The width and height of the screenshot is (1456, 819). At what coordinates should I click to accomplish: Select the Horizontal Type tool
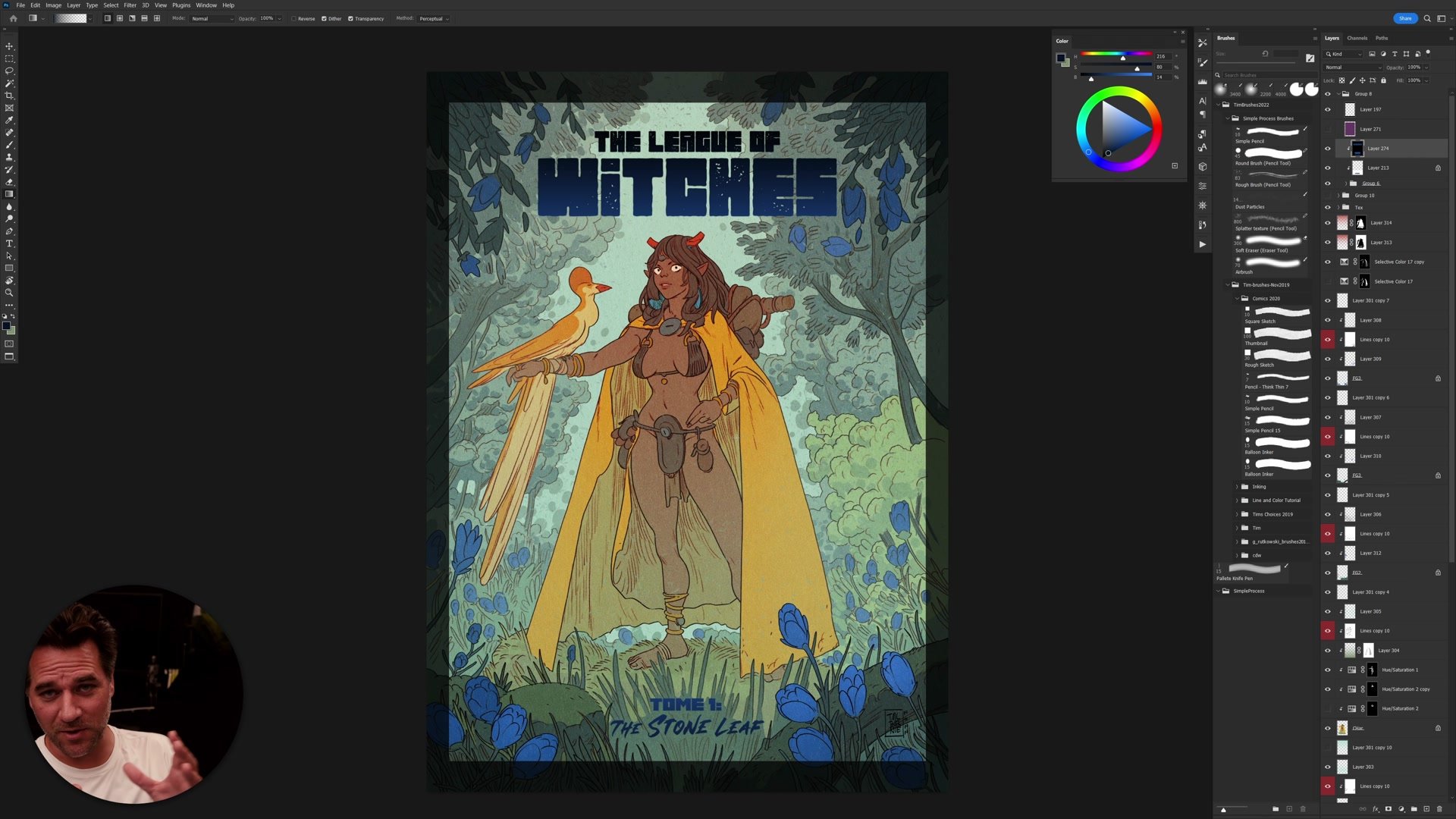pyautogui.click(x=9, y=243)
